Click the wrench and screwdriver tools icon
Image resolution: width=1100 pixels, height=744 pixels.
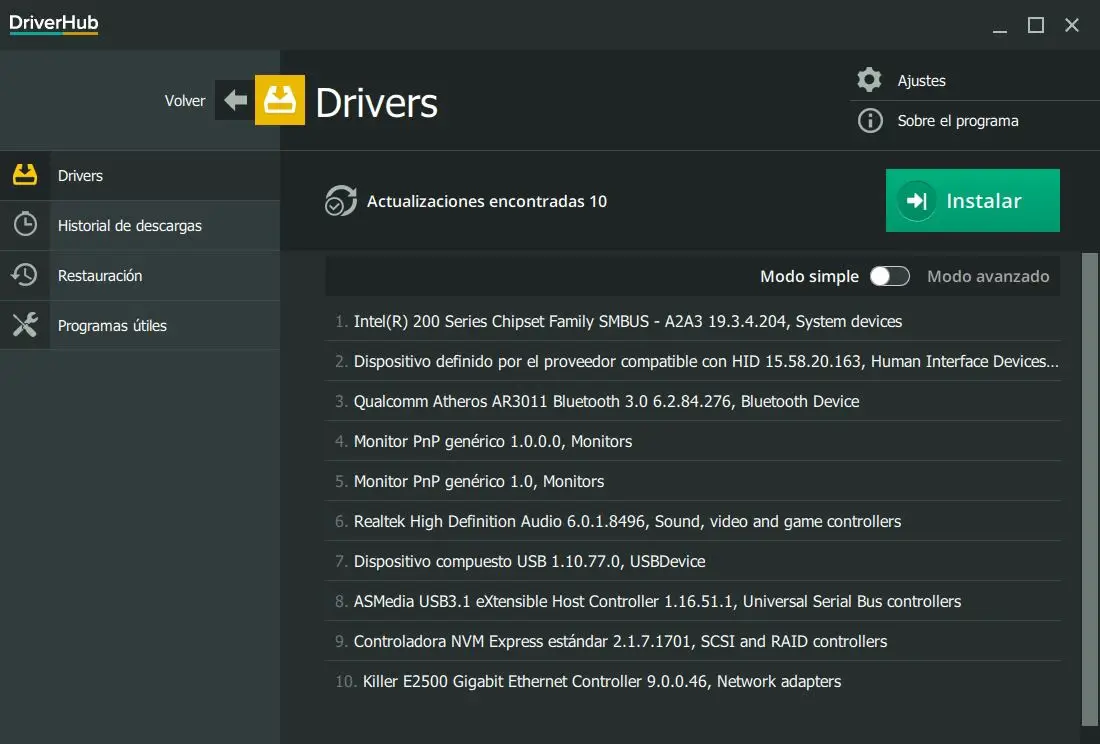pyautogui.click(x=25, y=325)
